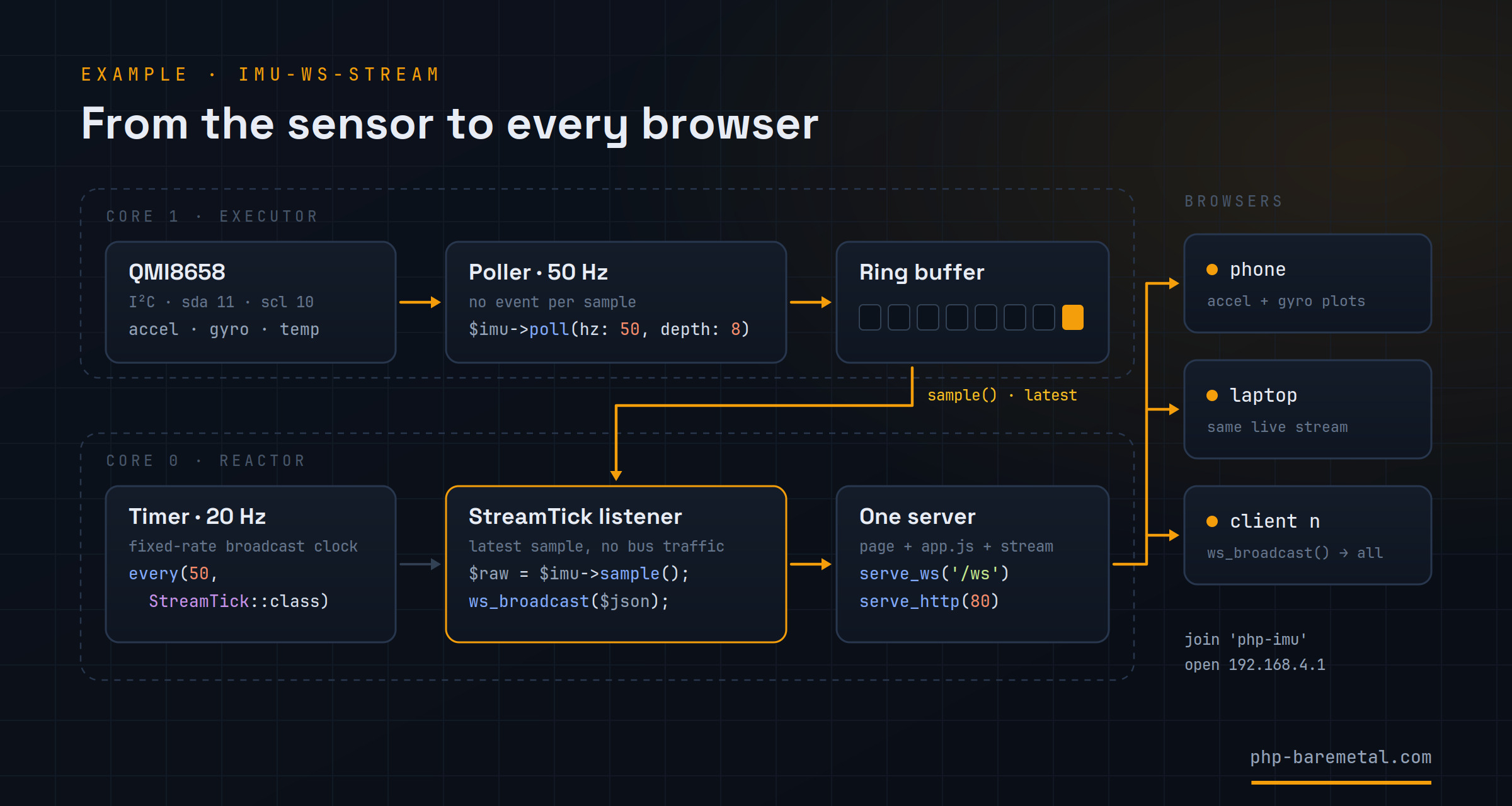
Task: Click the arrow from StreamTick listener to One server
Action: click(x=811, y=564)
